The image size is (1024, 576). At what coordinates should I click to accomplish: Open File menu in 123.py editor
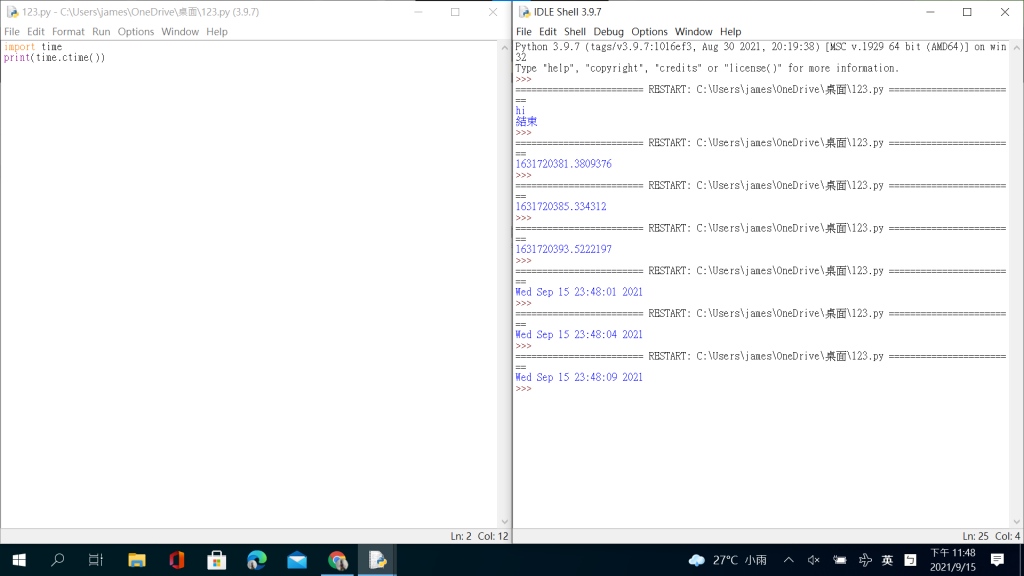12,31
